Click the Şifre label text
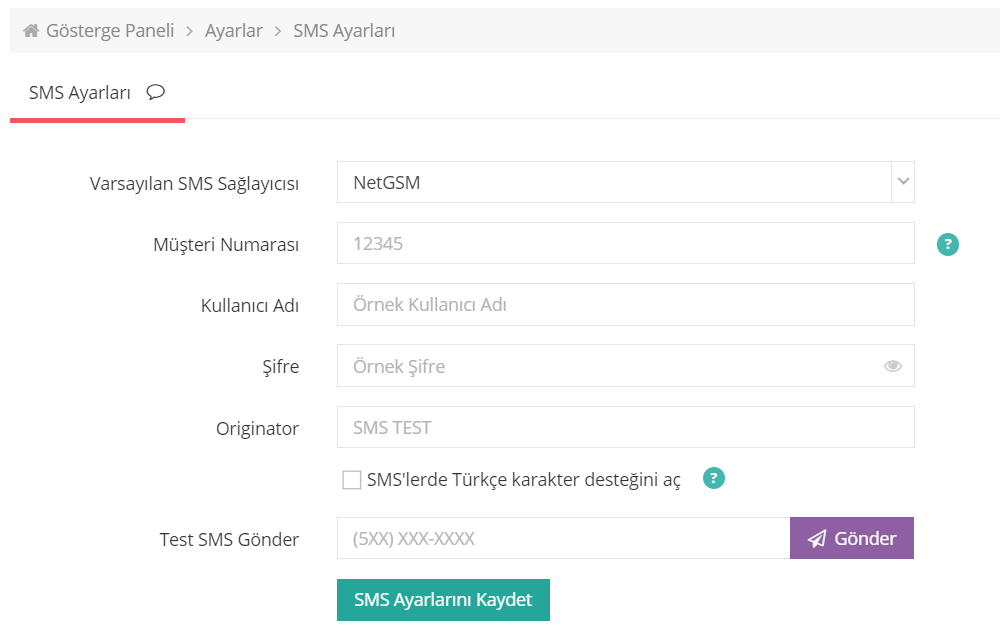This screenshot has height=640, width=1000. pos(281,367)
